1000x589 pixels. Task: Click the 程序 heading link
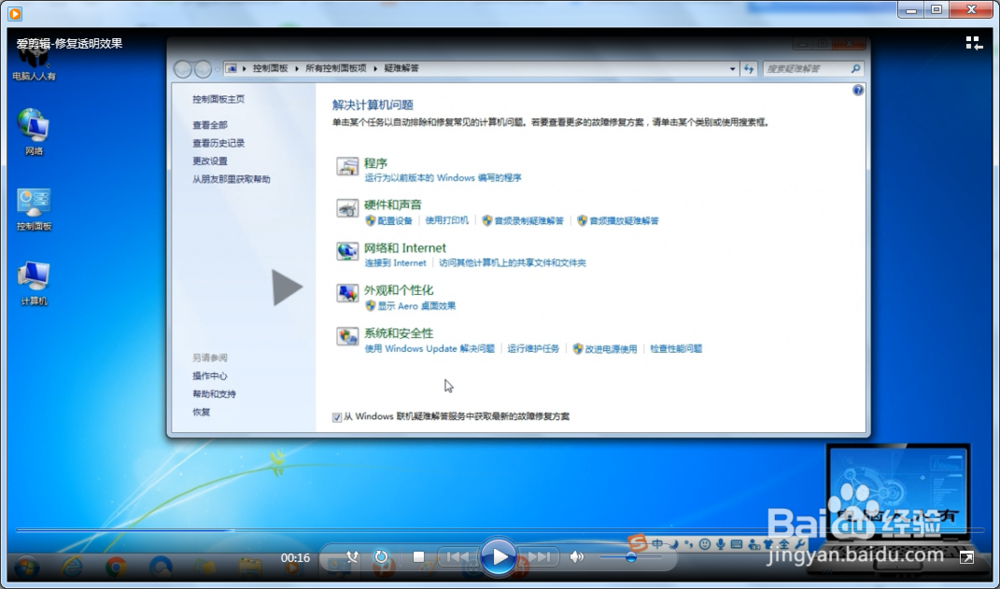(x=376, y=163)
